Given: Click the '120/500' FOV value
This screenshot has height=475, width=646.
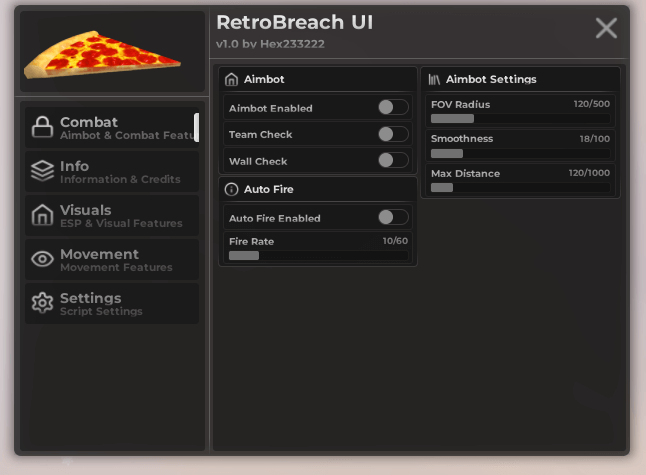Looking at the screenshot, I should pyautogui.click(x=592, y=104).
